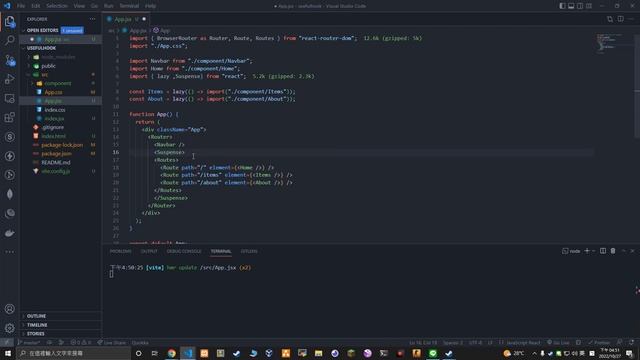Image resolution: width=640 pixels, height=360 pixels.
Task: Open the Help menu
Action: 150,6
